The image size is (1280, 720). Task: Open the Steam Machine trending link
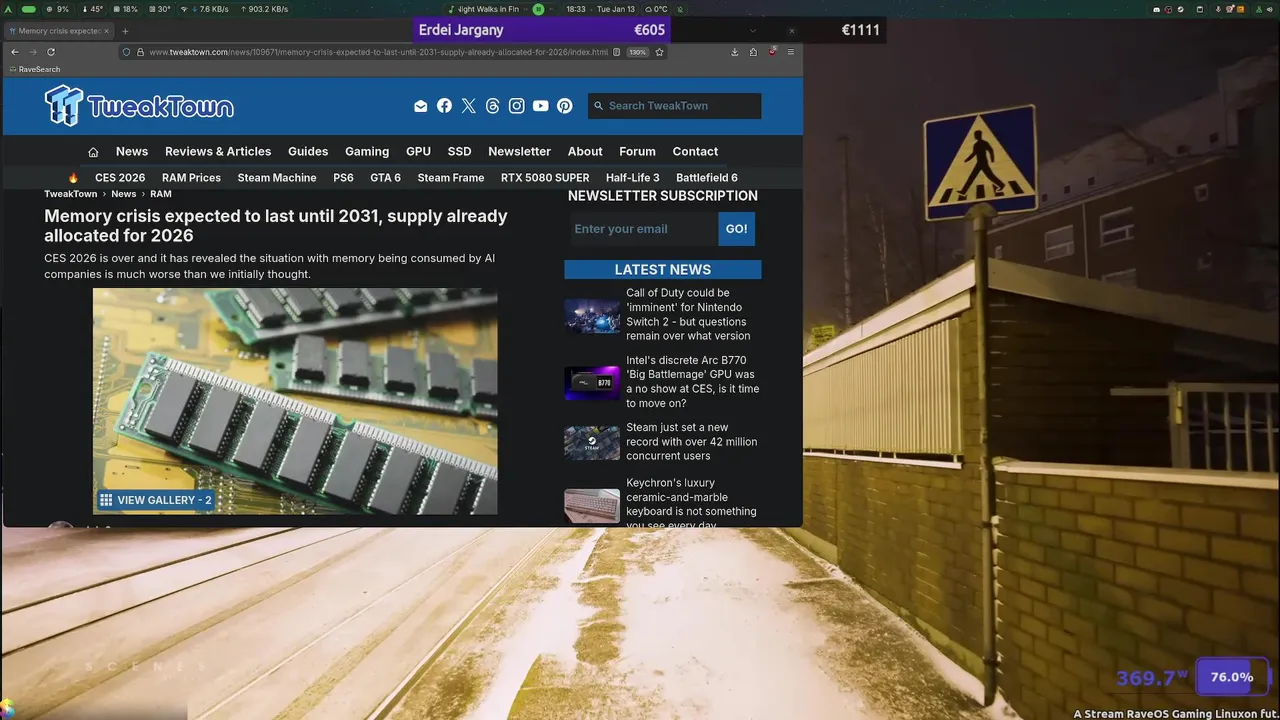tap(277, 178)
